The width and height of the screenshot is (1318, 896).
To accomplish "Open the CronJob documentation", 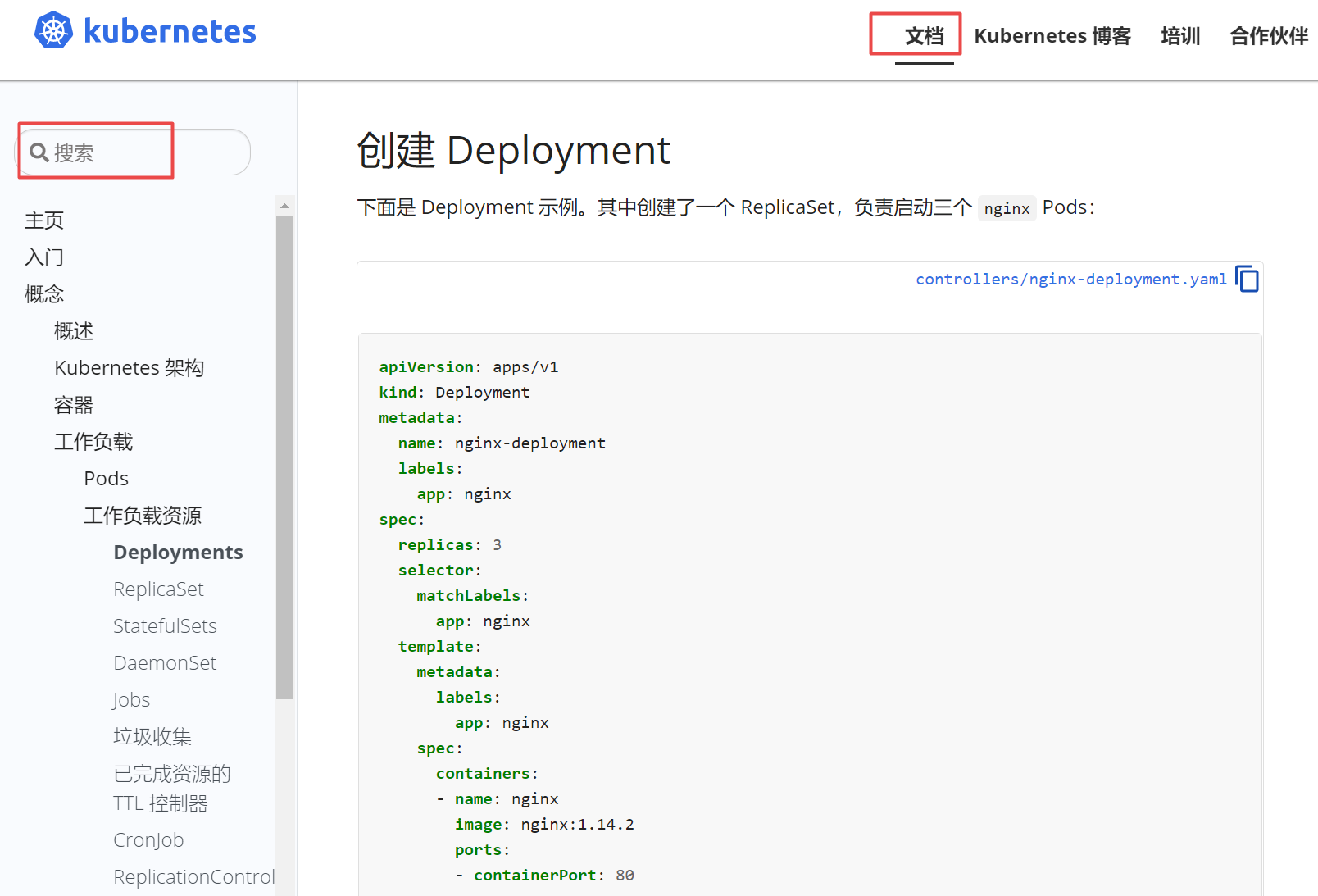I will click(148, 839).
